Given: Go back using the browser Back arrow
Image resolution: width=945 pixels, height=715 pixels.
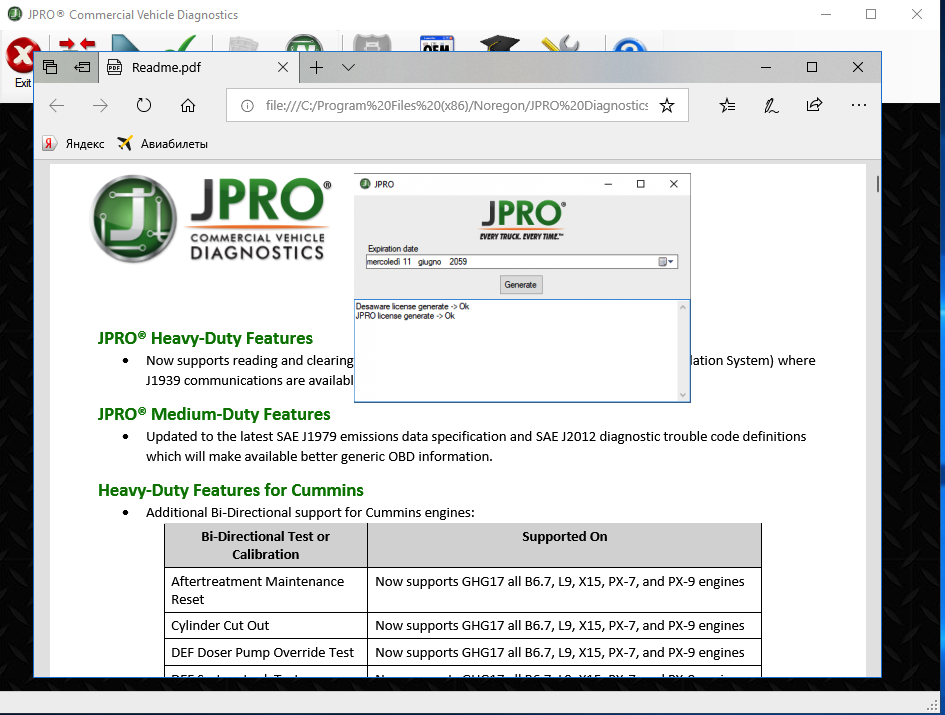Looking at the screenshot, I should coord(57,106).
